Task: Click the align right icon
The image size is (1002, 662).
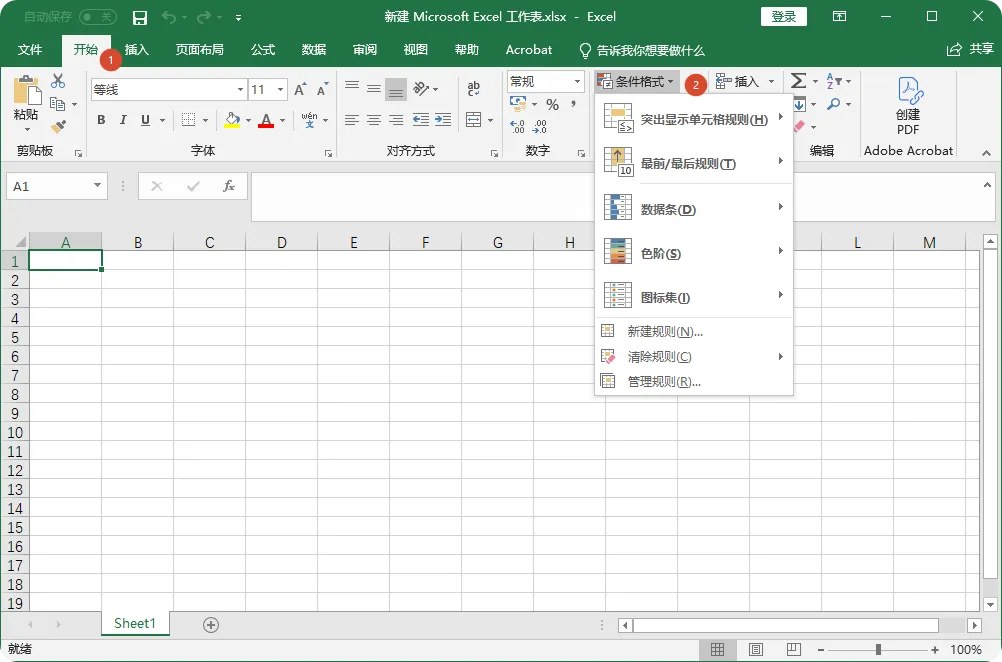Action: 396,119
